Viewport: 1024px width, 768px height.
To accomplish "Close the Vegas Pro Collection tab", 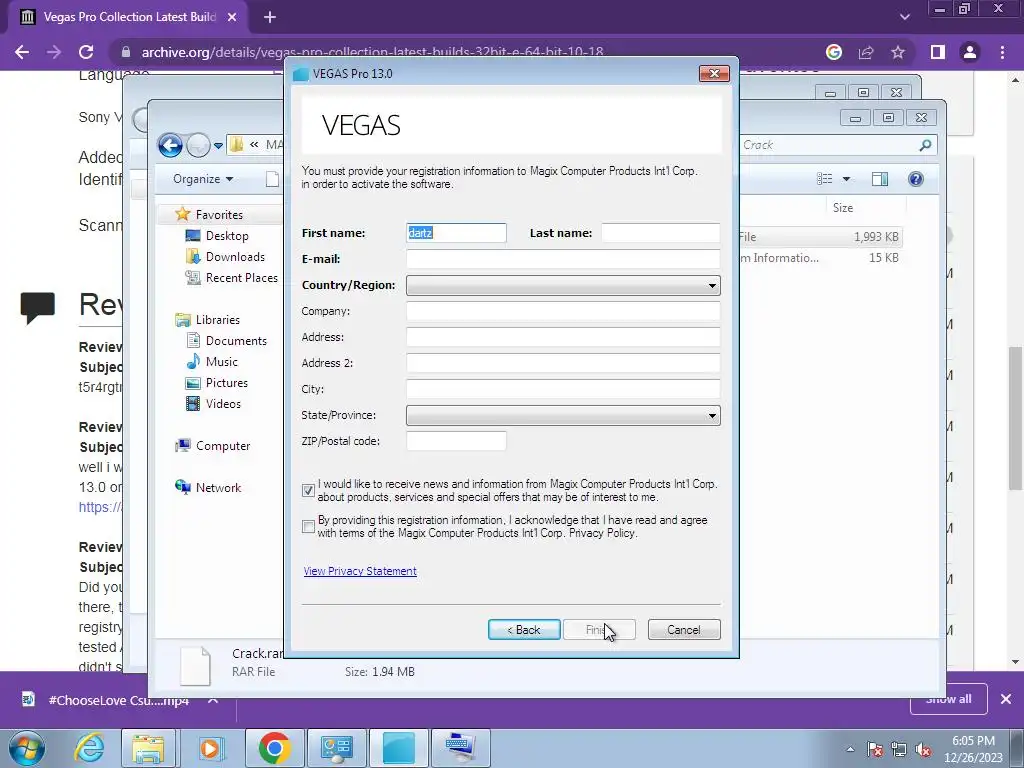I will click(232, 18).
